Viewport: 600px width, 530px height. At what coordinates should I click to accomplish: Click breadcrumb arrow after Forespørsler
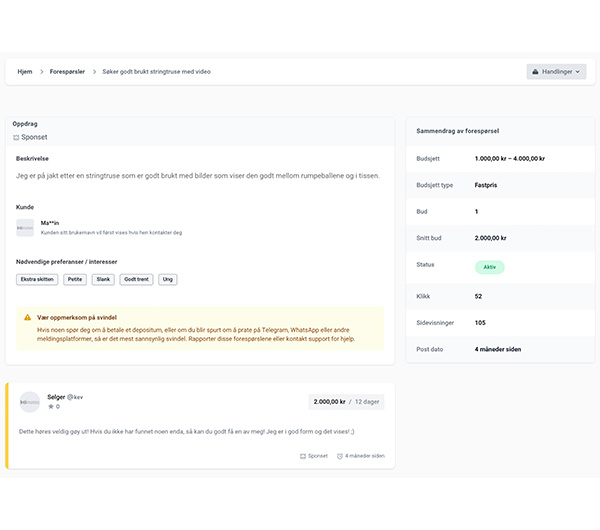point(94,72)
